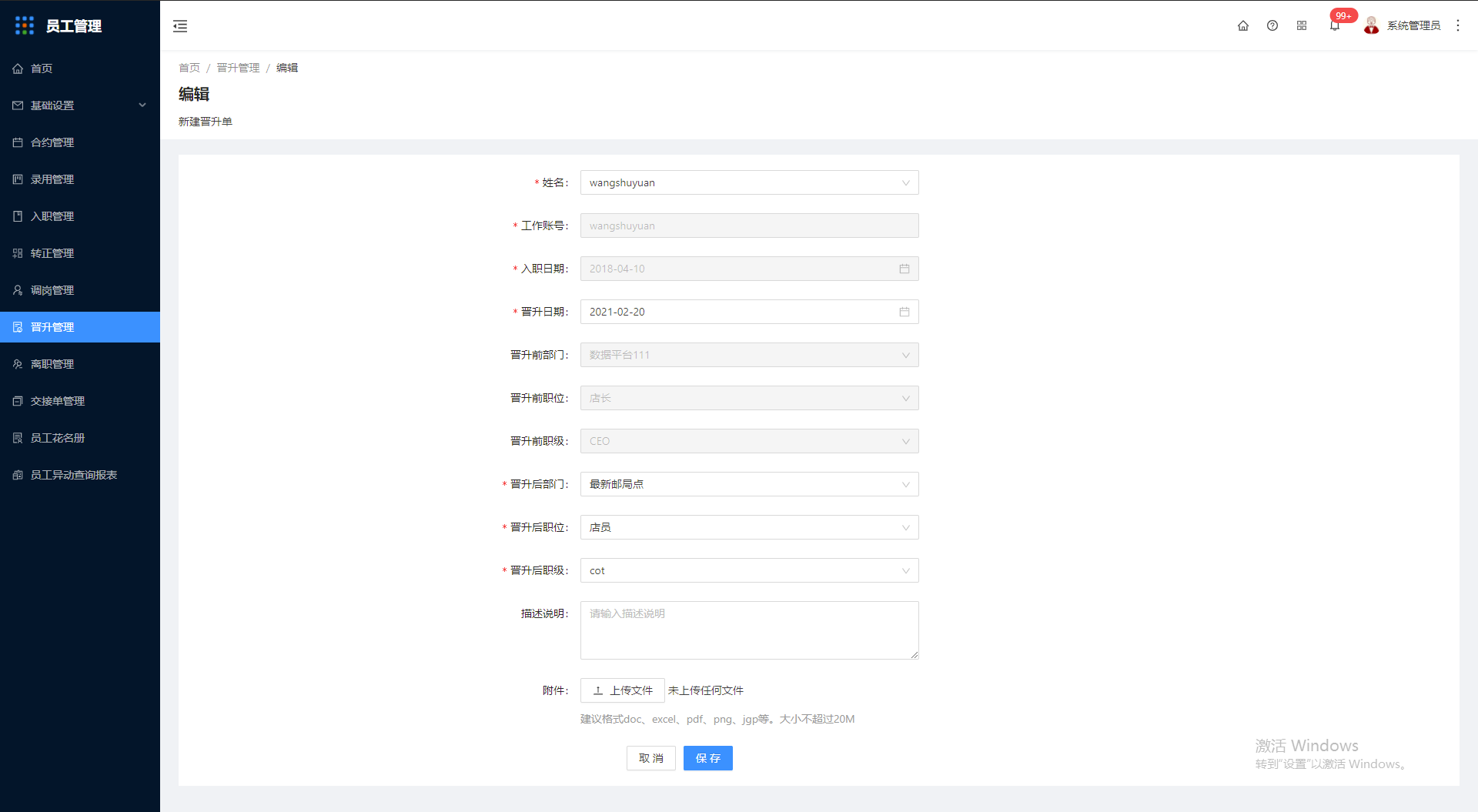Expand the 基础设置 menu chevron
The image size is (1478, 812).
(142, 105)
